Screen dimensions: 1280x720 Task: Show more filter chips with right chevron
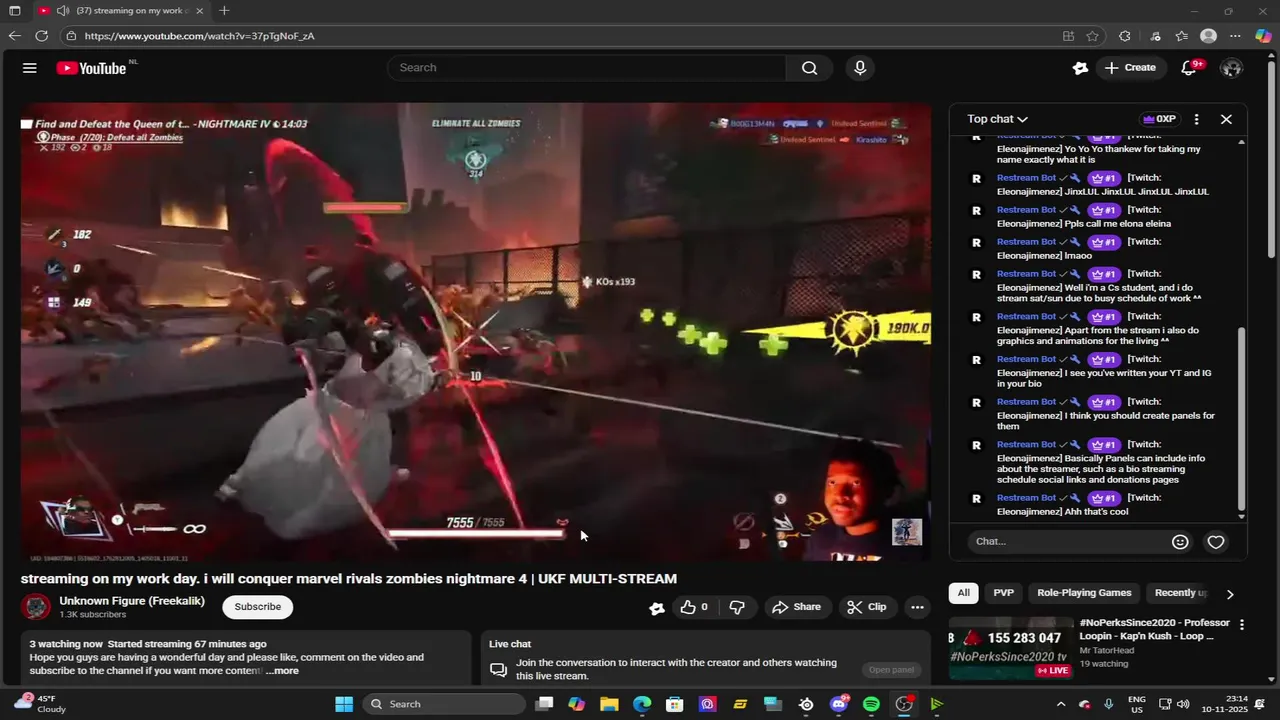[x=1230, y=594]
